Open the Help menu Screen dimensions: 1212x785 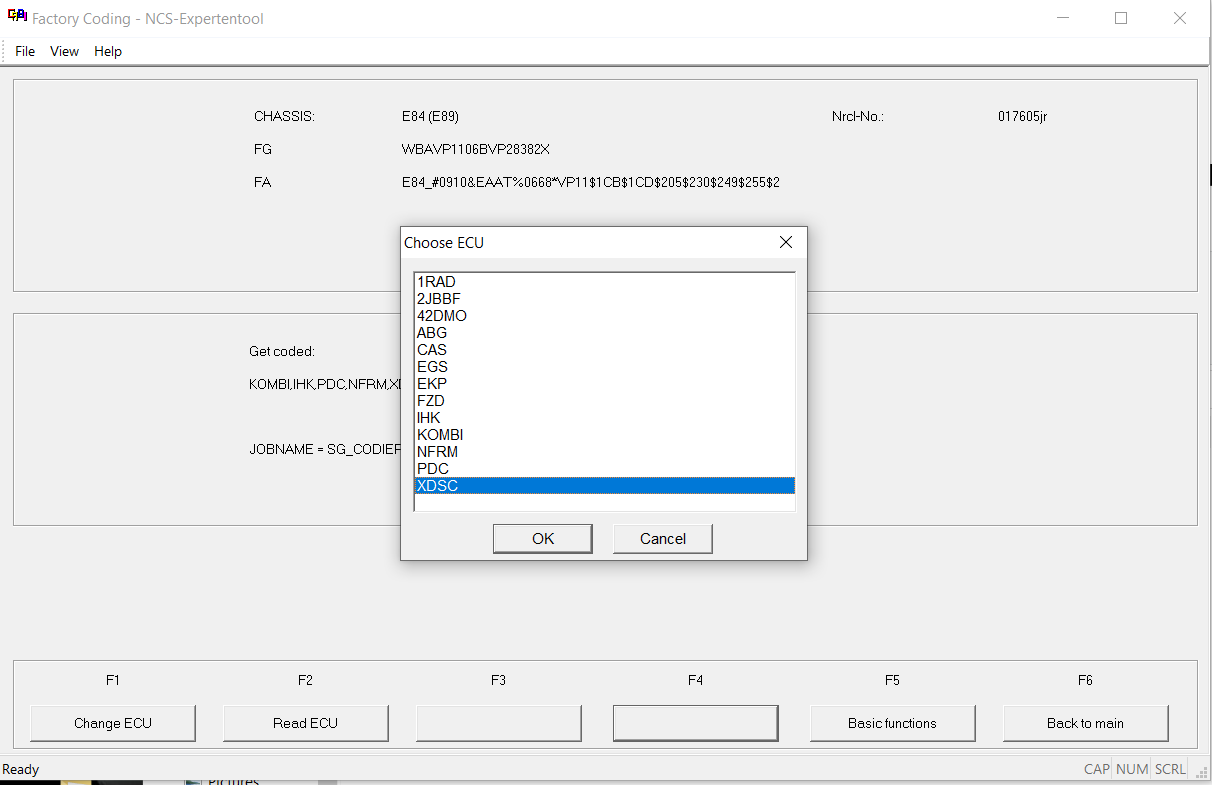[108, 51]
